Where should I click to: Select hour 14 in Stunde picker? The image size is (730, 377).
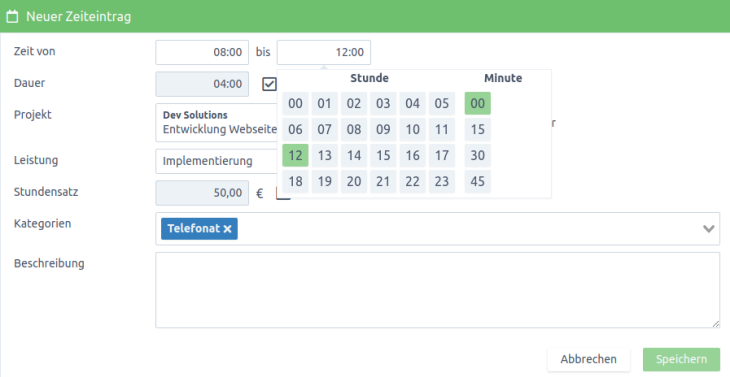pos(354,155)
